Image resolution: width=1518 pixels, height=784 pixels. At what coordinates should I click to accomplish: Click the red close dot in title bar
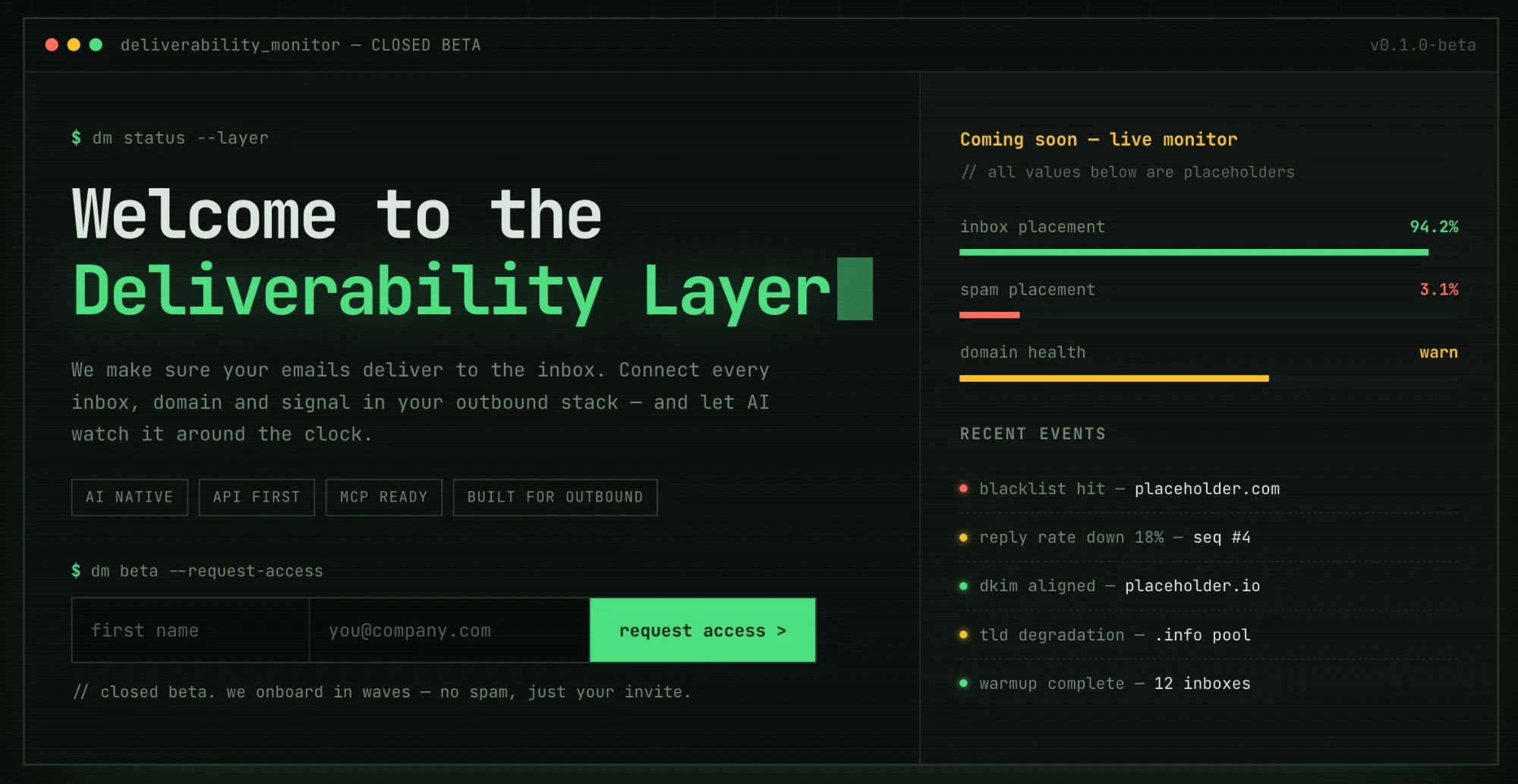pyautogui.click(x=52, y=45)
